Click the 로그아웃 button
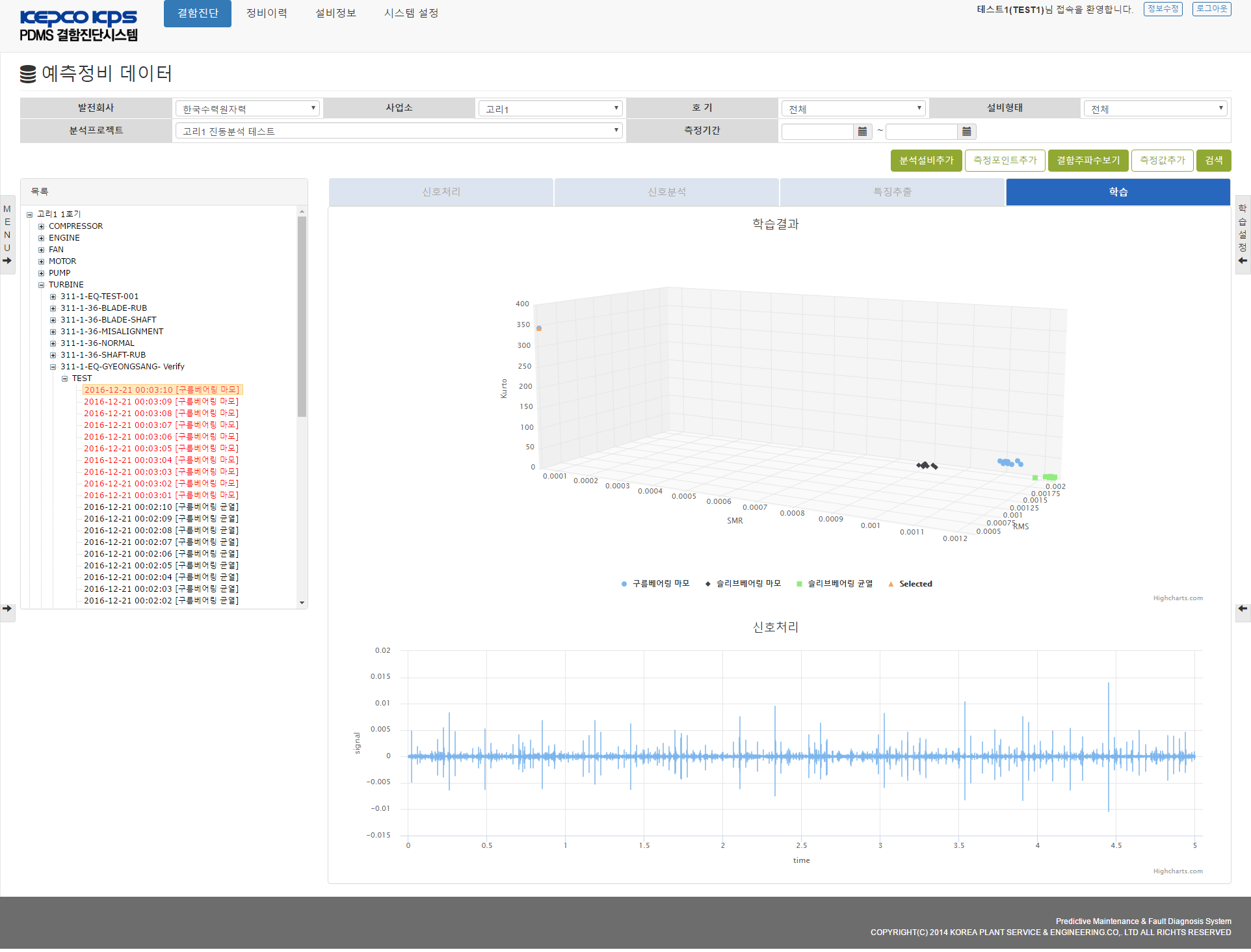Image resolution: width=1251 pixels, height=952 pixels. tap(1212, 9)
